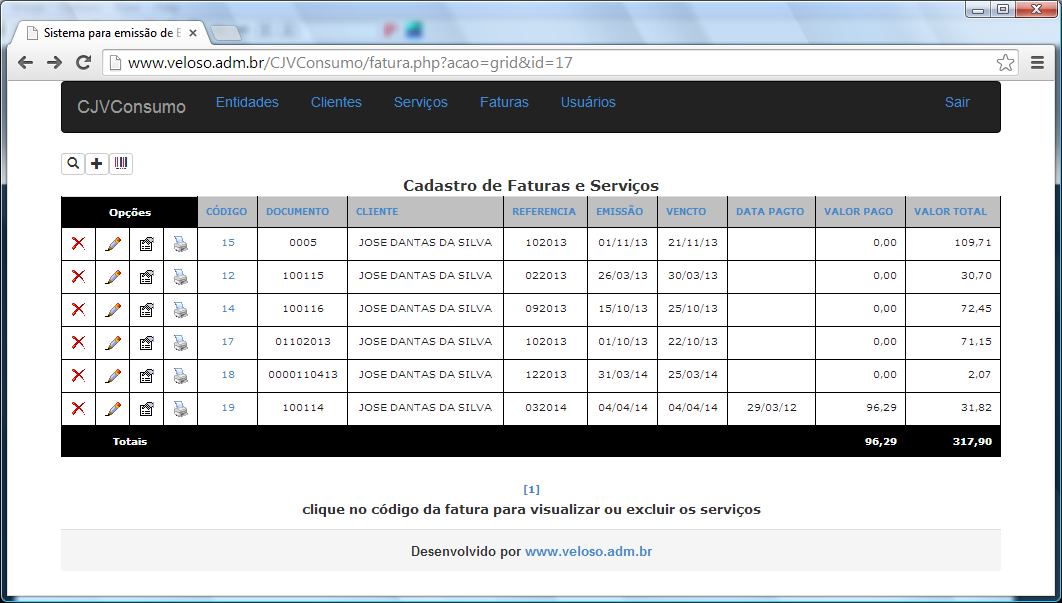Go to Serviços in navbar
The width and height of the screenshot is (1062, 603).
[421, 102]
